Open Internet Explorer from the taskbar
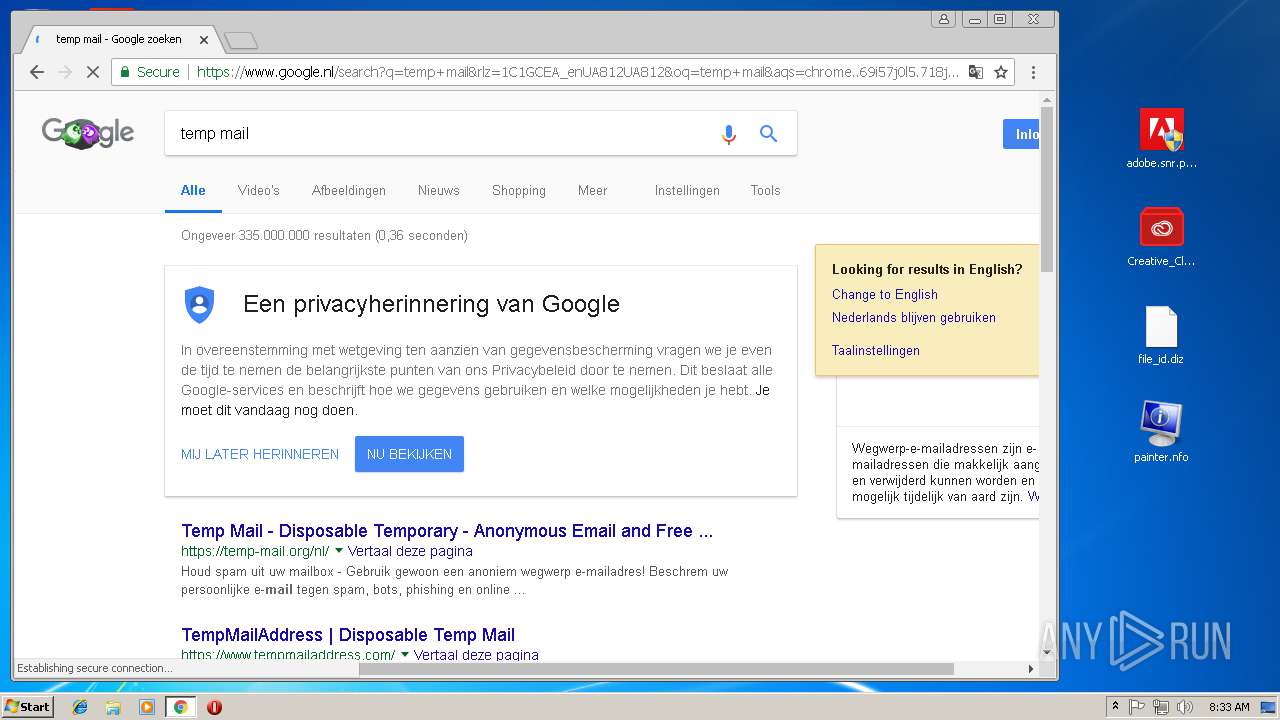Screen dimensions: 1280x720 coord(80,707)
